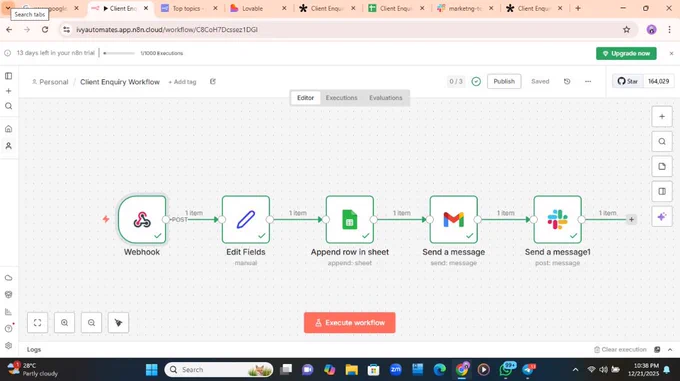Create new item from sidebar plus
This screenshot has height=381, width=680.
tap(8, 91)
